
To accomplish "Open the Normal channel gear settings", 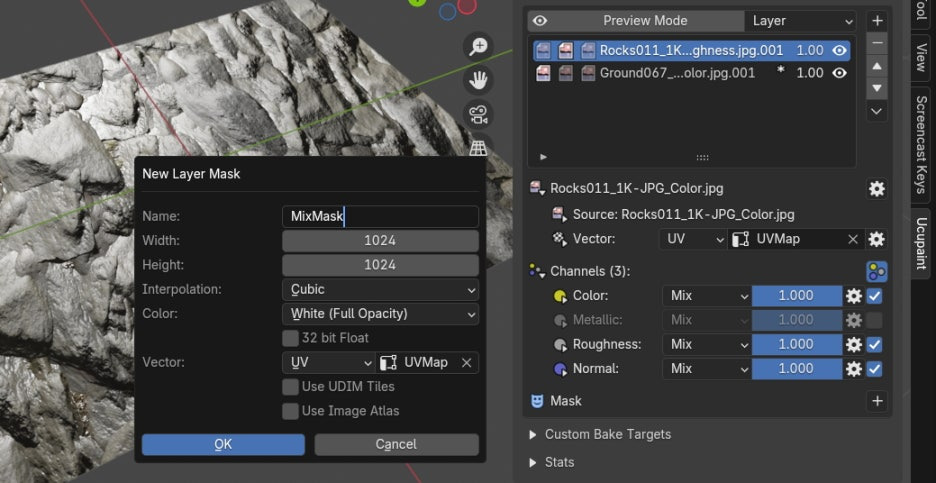I will 854,369.
